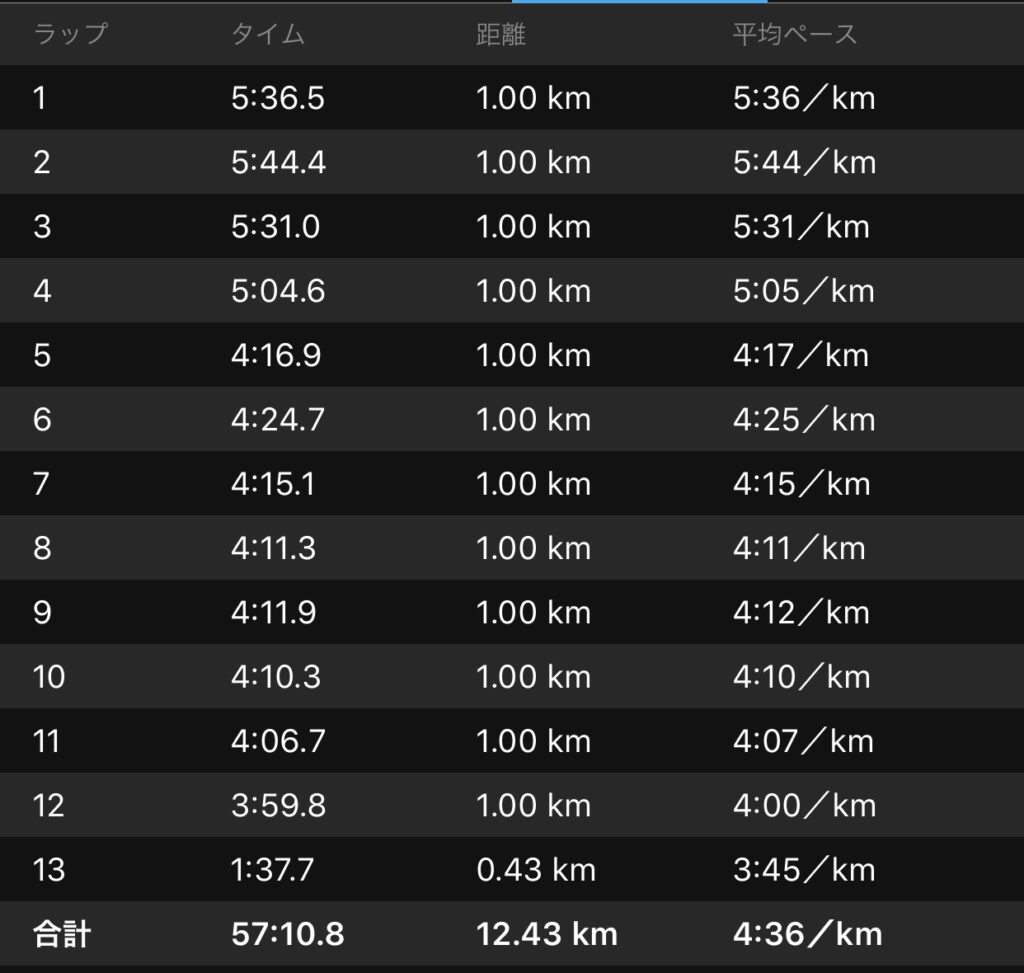Image resolution: width=1024 pixels, height=973 pixels.
Task: Click the タイム column header
Action: (x=268, y=35)
